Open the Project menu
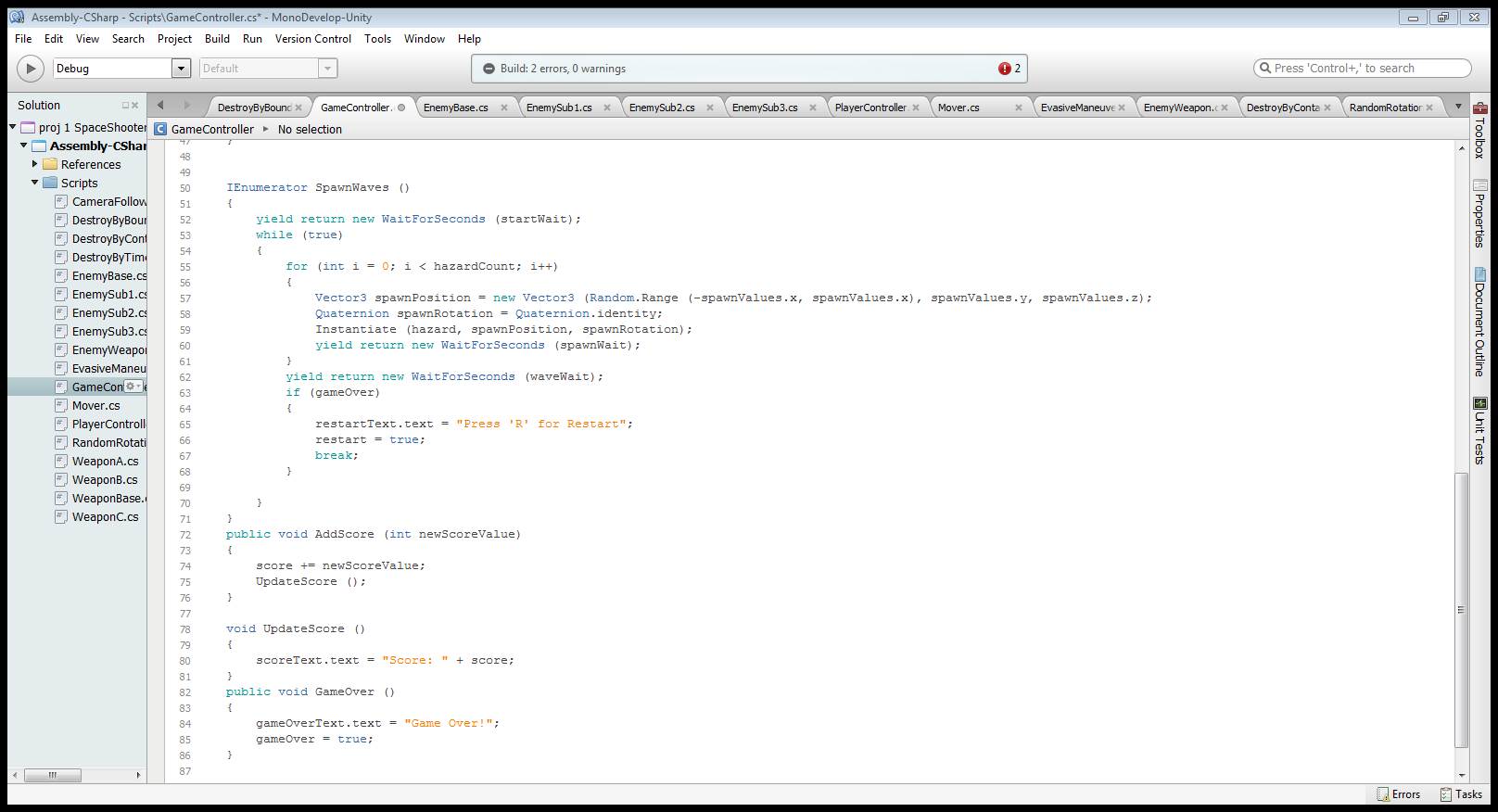The width and height of the screenshot is (1498, 812). (x=174, y=39)
